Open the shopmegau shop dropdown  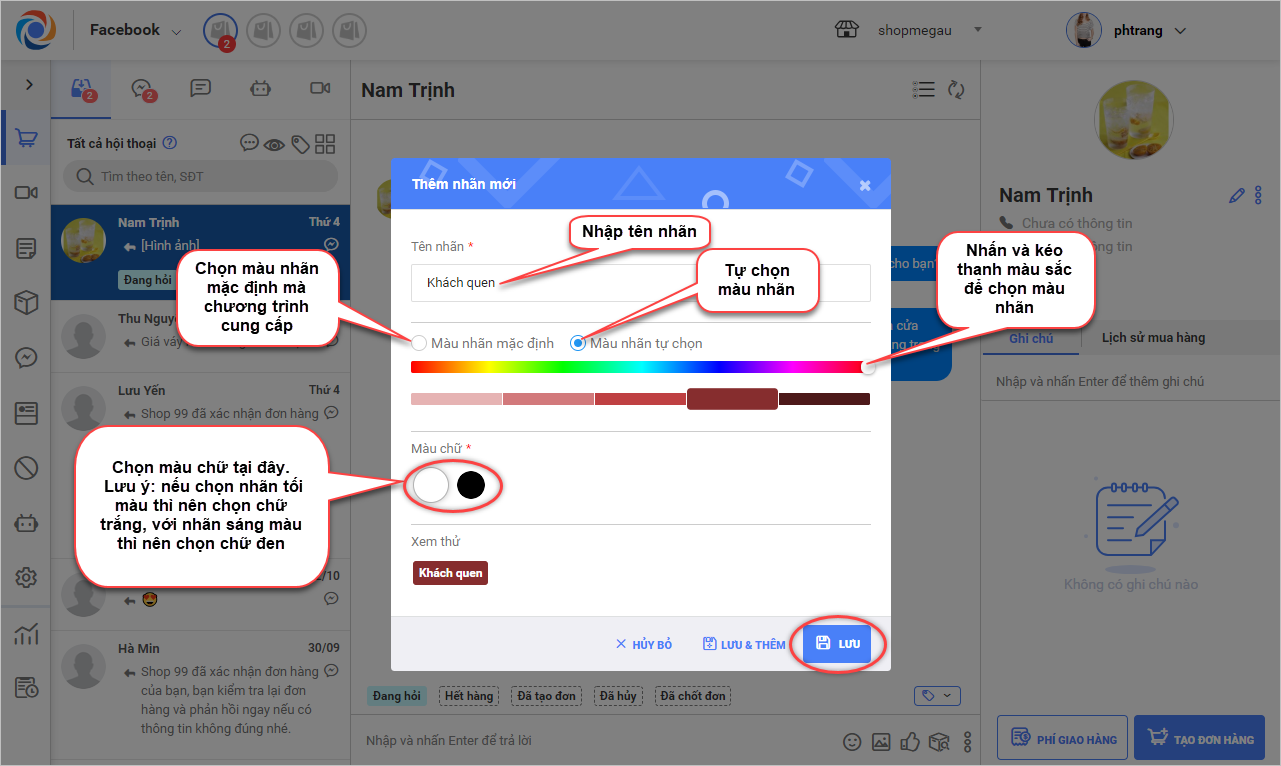click(930, 30)
